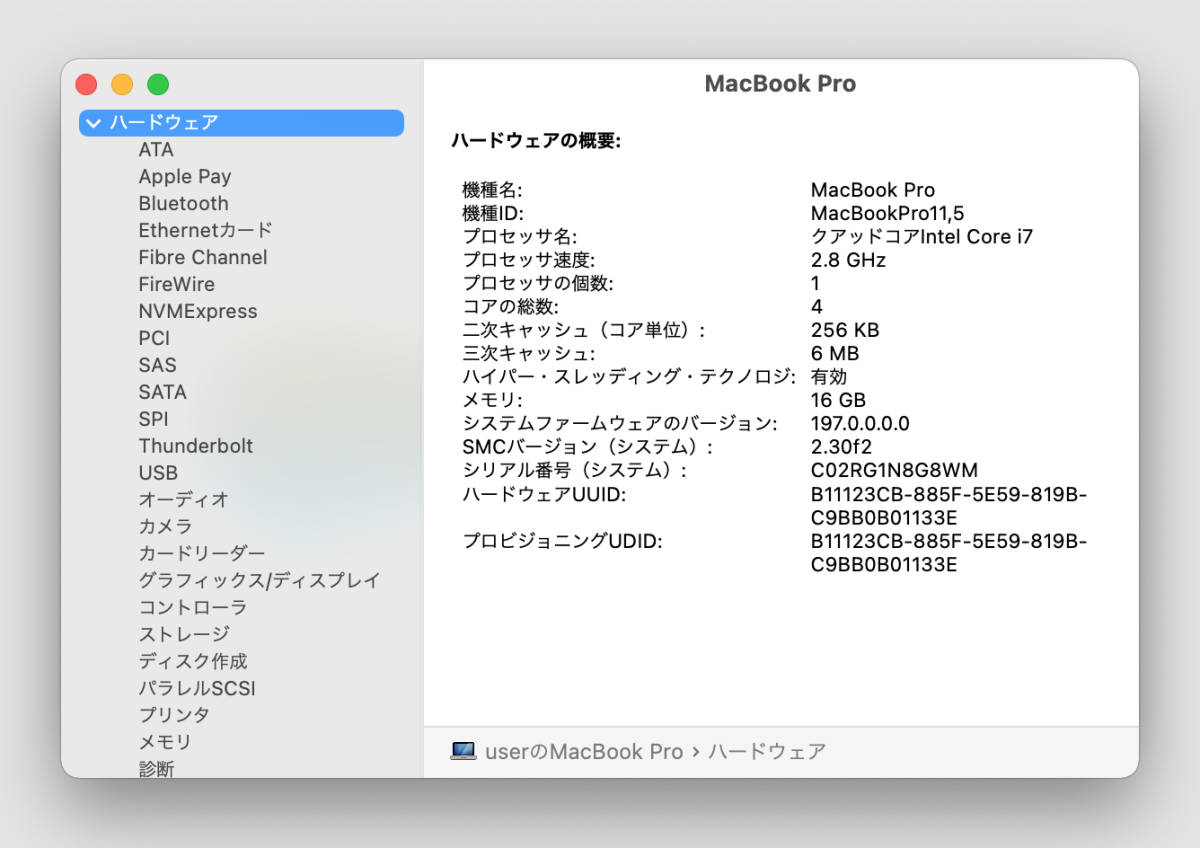Select the 256 KB cache value
The width and height of the screenshot is (1200, 848).
click(845, 331)
